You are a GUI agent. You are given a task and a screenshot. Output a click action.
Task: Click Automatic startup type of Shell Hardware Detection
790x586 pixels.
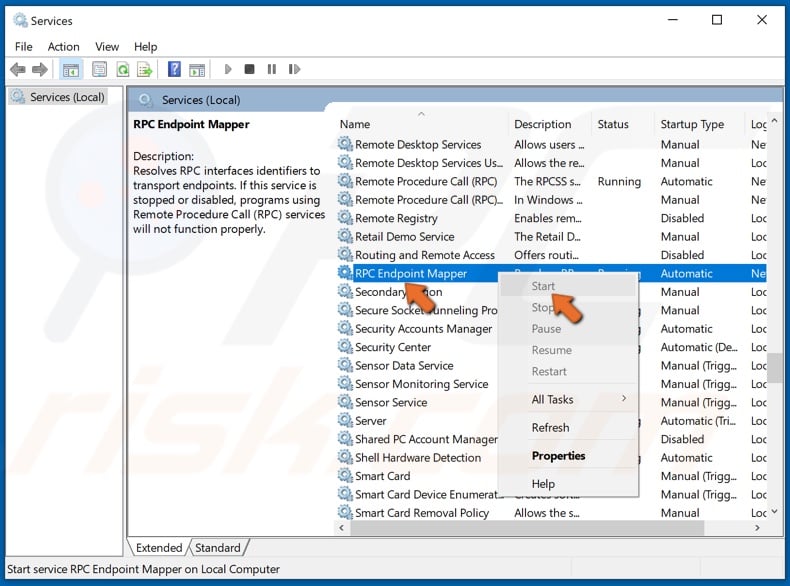[x=686, y=458]
